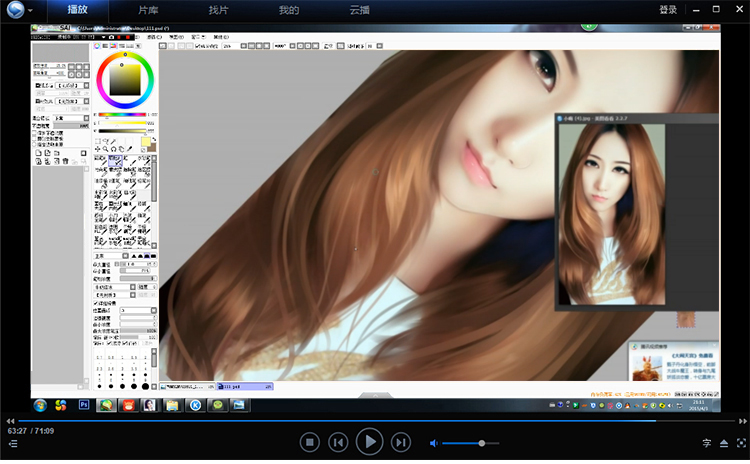The width and height of the screenshot is (750, 464).
Task: Create a new linework layer
Action: coord(47,153)
